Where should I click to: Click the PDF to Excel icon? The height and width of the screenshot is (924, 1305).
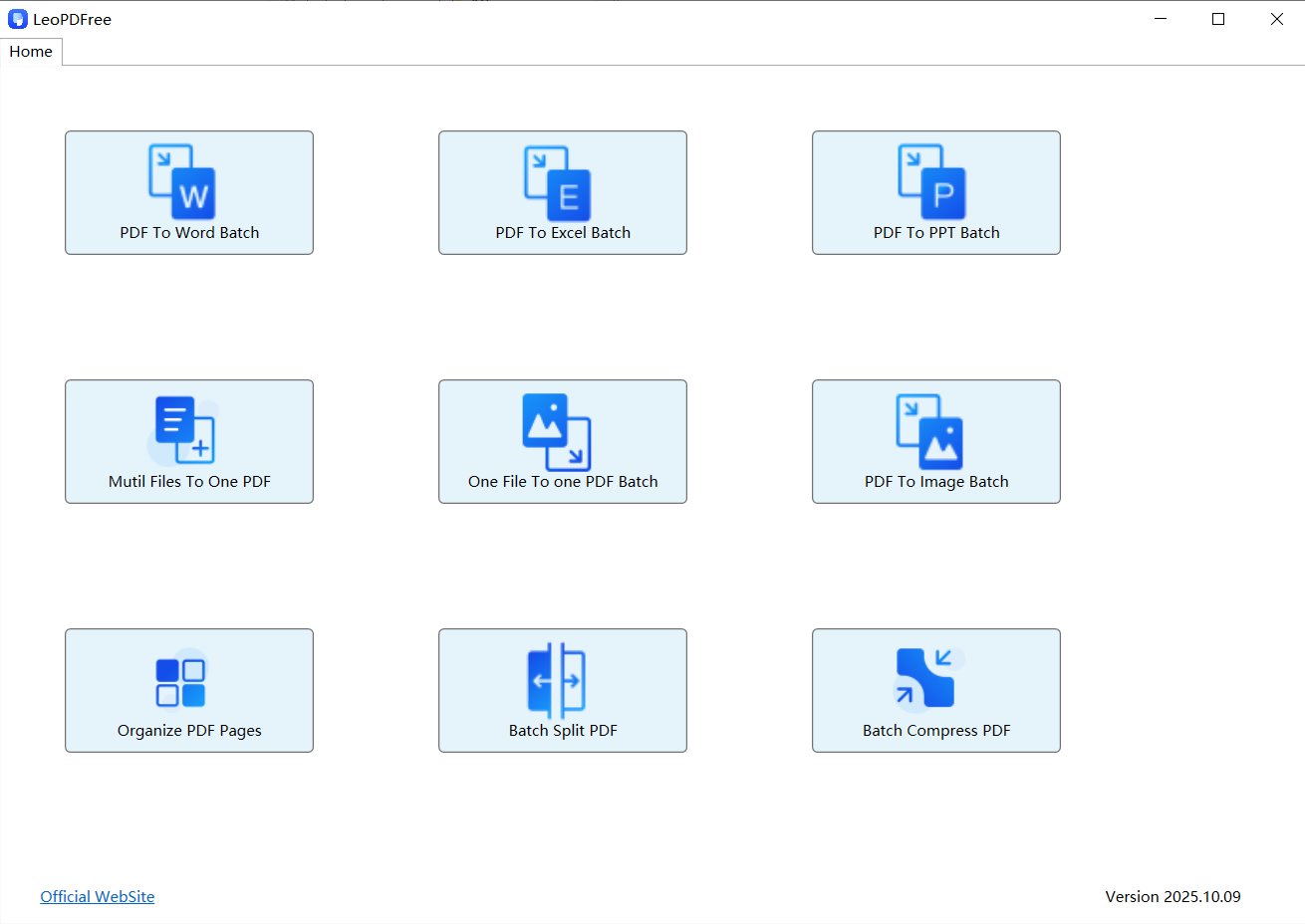point(558,183)
